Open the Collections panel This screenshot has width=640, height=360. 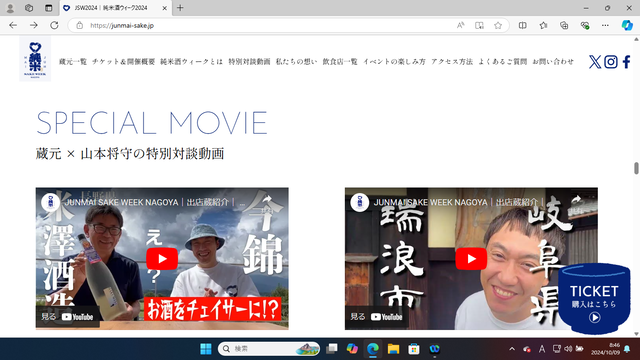coord(564,25)
